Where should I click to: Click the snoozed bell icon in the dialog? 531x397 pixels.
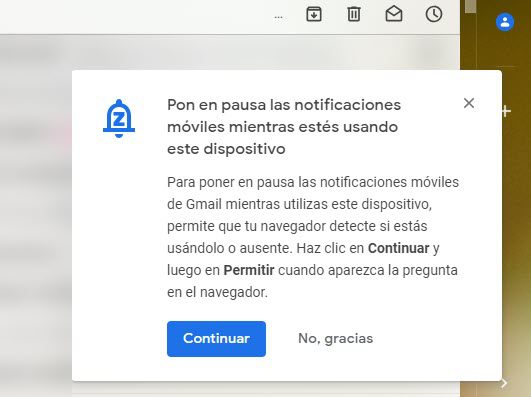[x=119, y=119]
